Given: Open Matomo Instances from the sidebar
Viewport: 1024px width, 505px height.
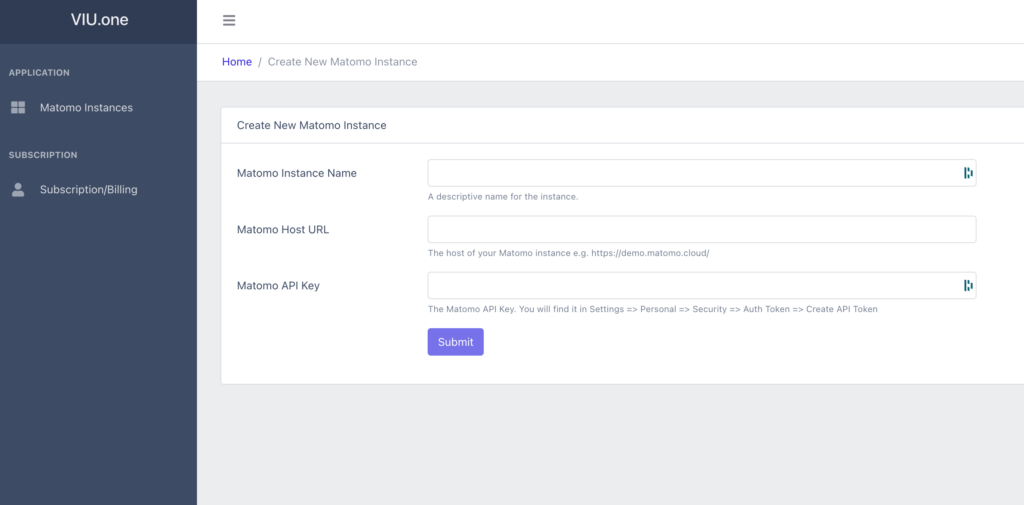Looking at the screenshot, I should click(86, 108).
